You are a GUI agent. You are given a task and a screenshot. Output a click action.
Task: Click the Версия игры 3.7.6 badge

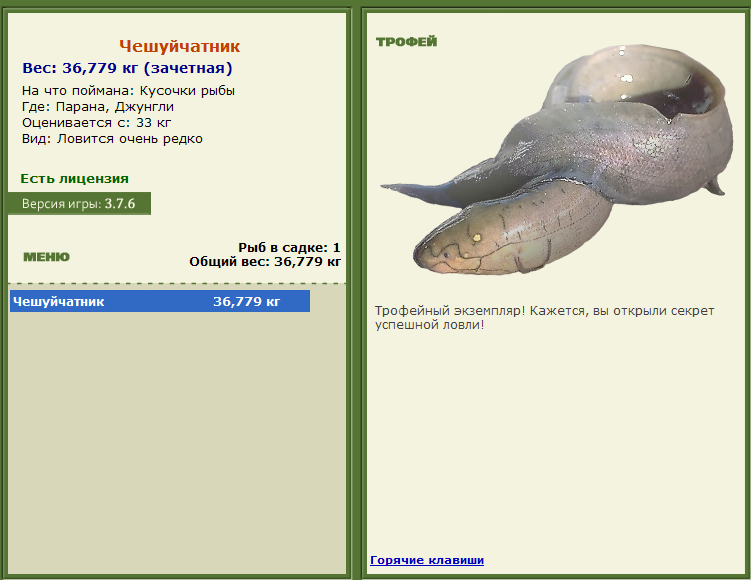click(79, 203)
